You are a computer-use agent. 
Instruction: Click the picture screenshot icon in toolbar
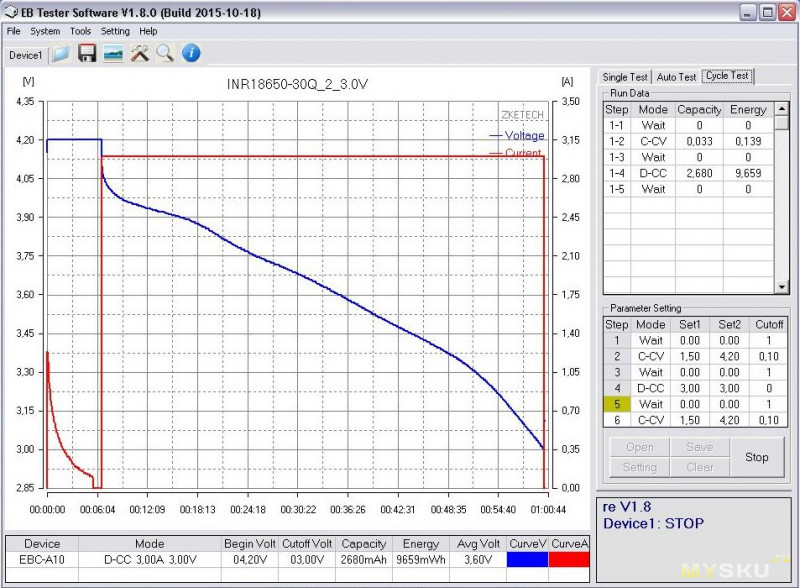(113, 54)
